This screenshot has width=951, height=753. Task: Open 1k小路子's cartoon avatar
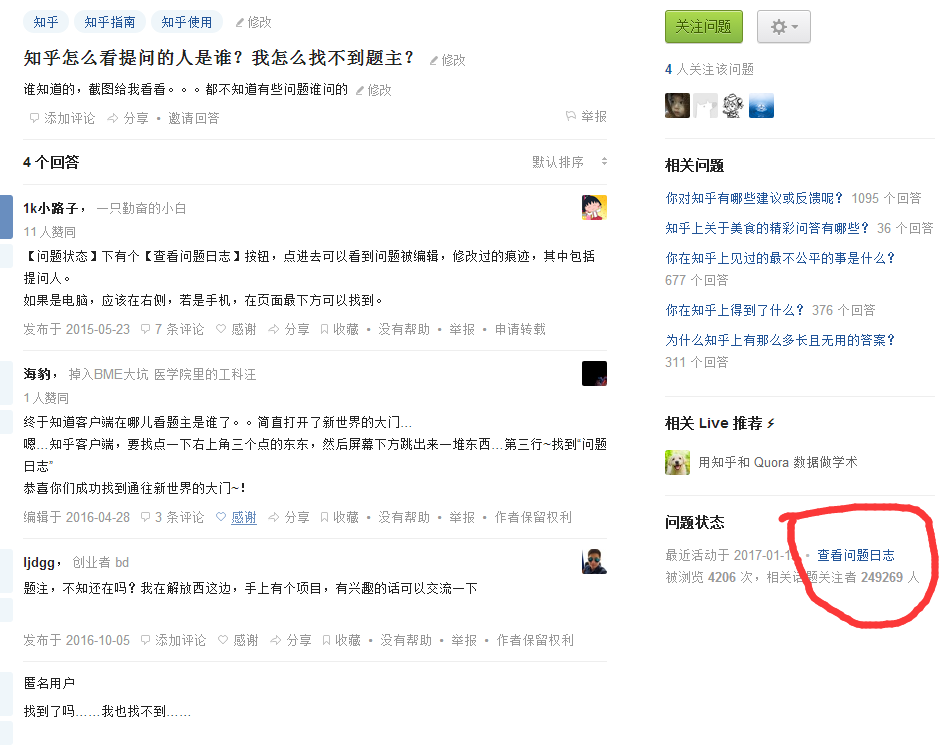pyautogui.click(x=594, y=207)
